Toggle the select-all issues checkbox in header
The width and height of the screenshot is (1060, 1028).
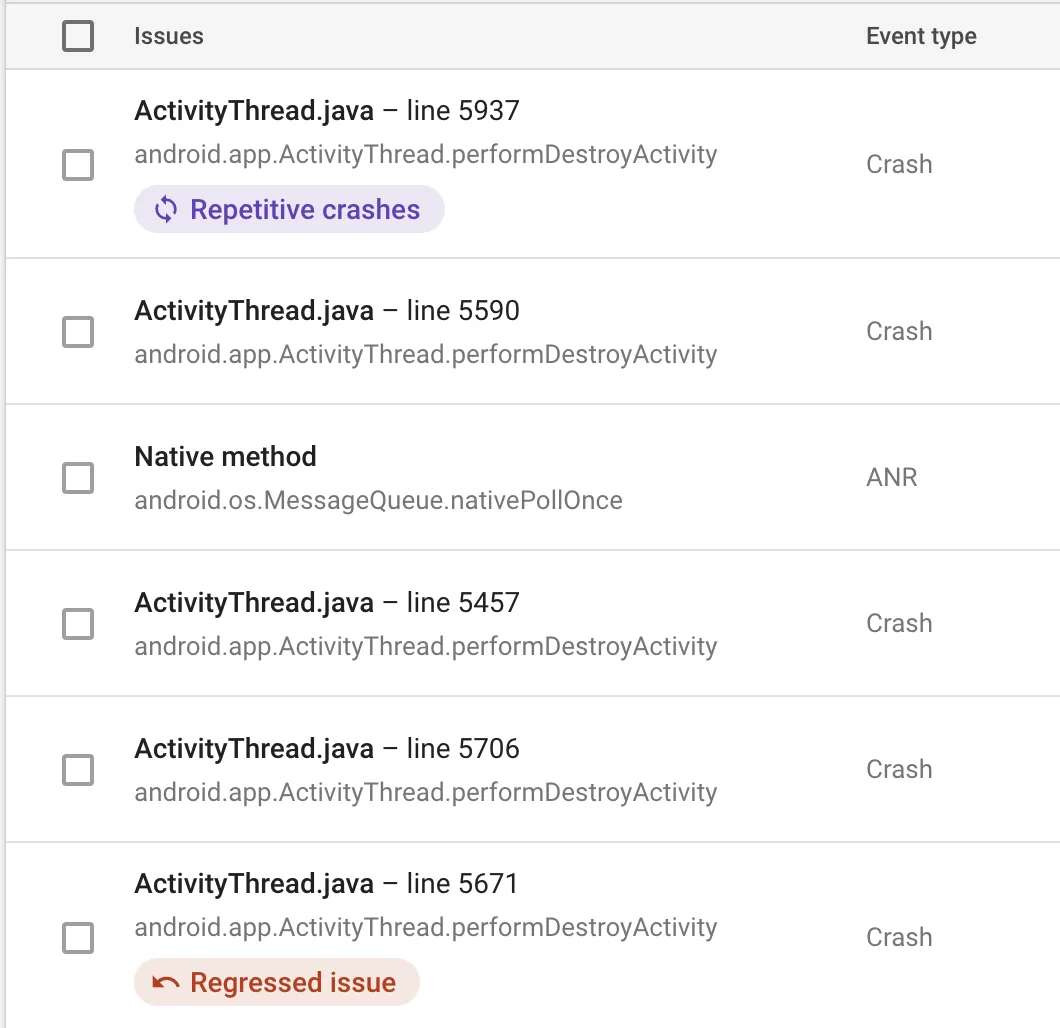tap(78, 37)
